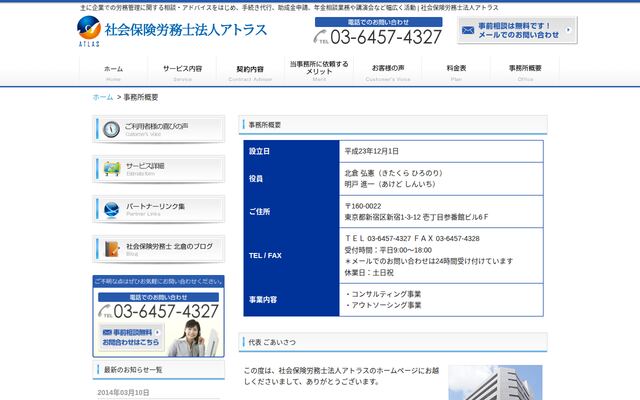
Task: Click the 休業日：土日祝 line
Action: click(369, 273)
